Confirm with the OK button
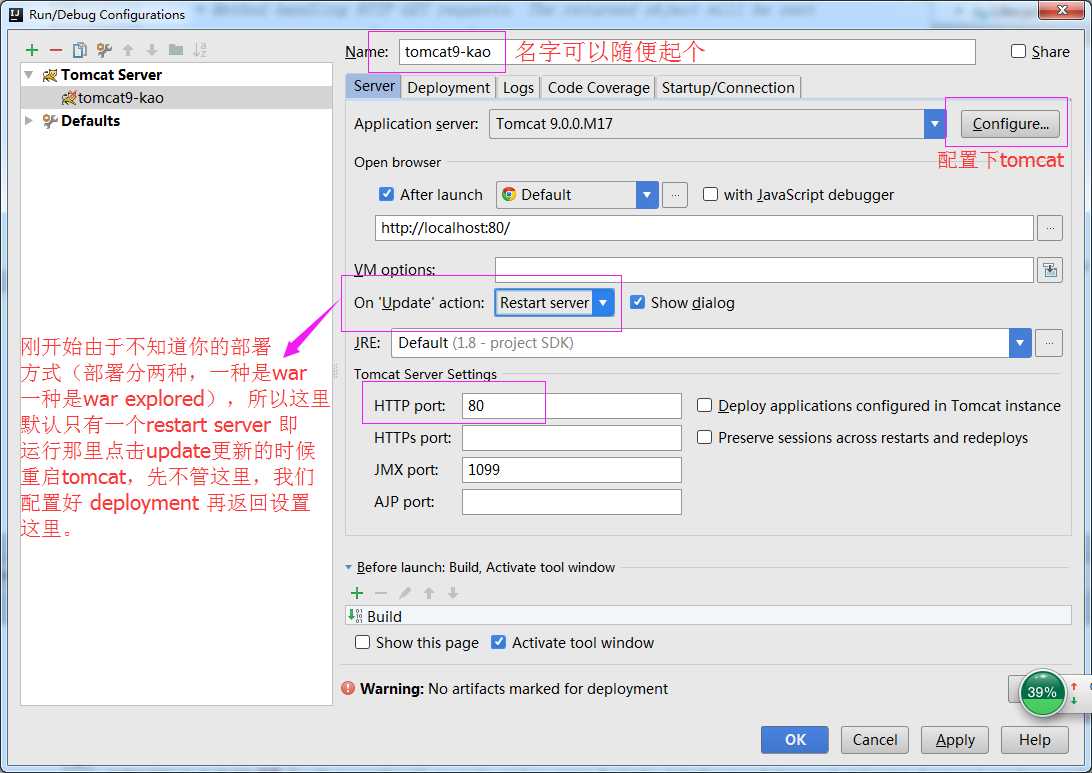This screenshot has width=1092, height=773. click(795, 740)
